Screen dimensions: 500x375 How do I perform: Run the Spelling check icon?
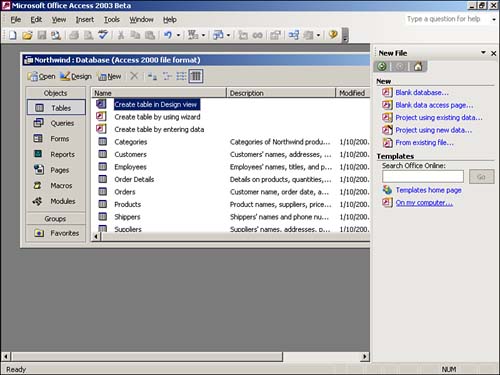pos(103,35)
